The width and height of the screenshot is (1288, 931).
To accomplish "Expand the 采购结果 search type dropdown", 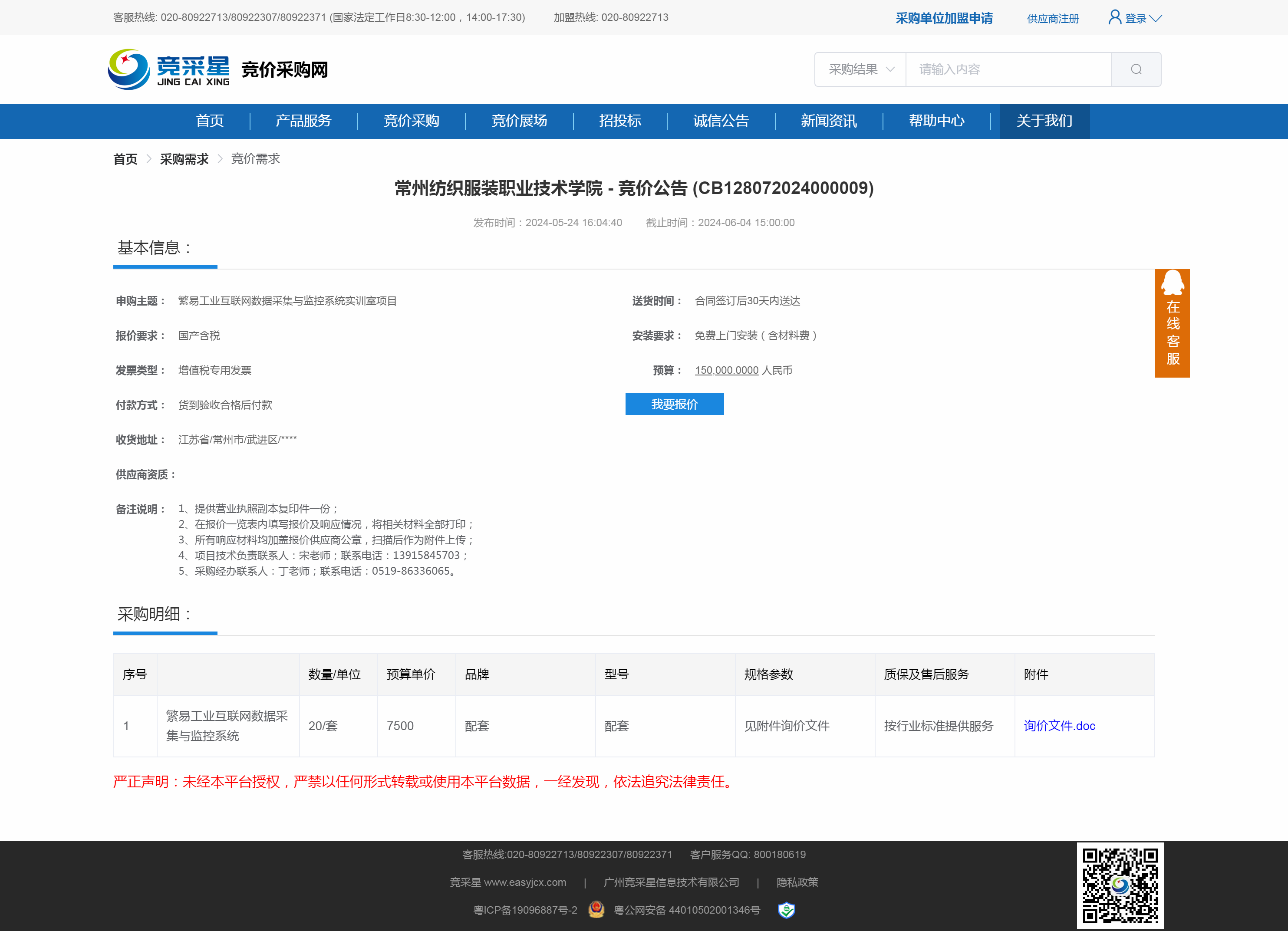I will (x=860, y=69).
